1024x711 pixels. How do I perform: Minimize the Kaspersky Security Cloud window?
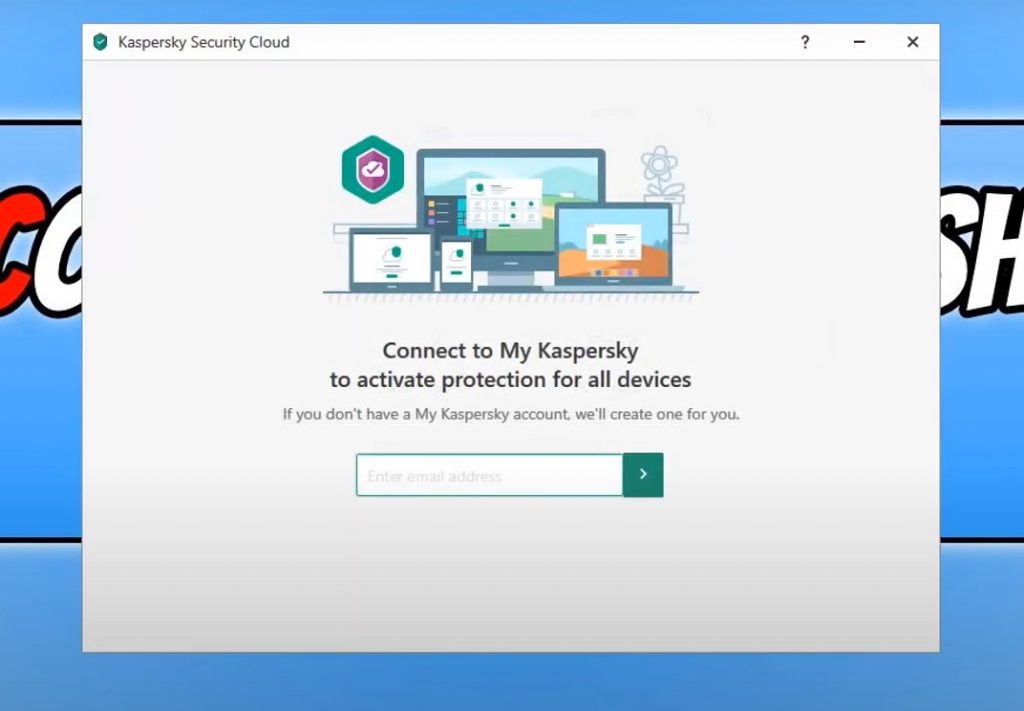pyautogui.click(x=859, y=42)
